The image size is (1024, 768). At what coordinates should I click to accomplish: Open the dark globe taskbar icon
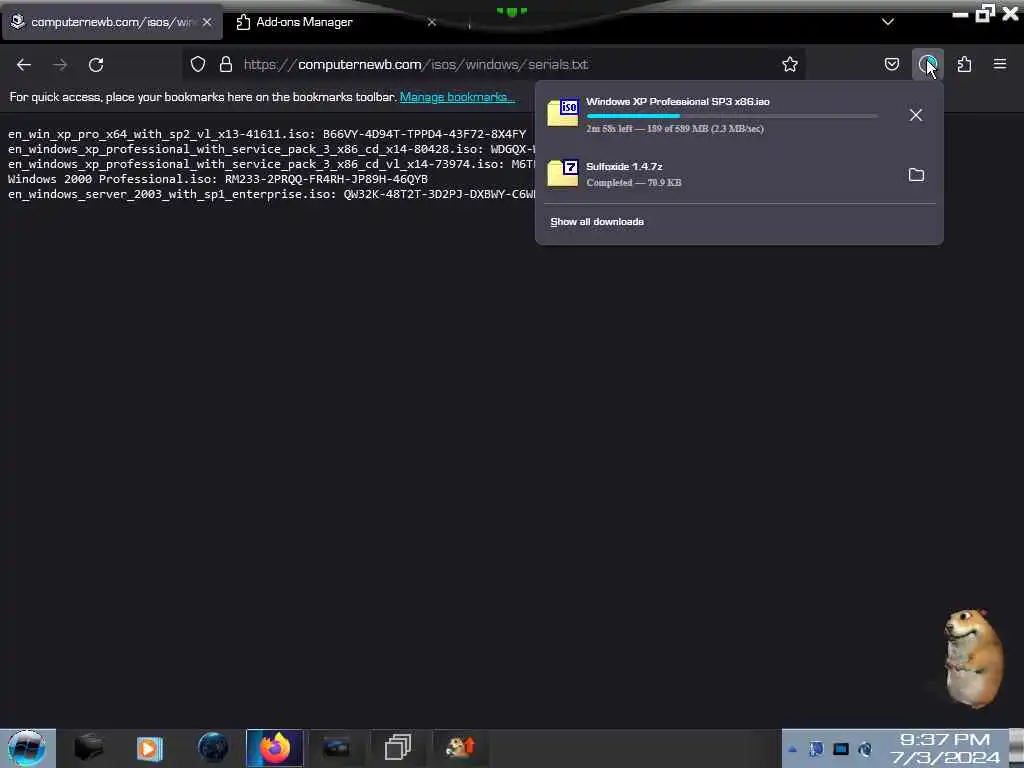[212, 748]
